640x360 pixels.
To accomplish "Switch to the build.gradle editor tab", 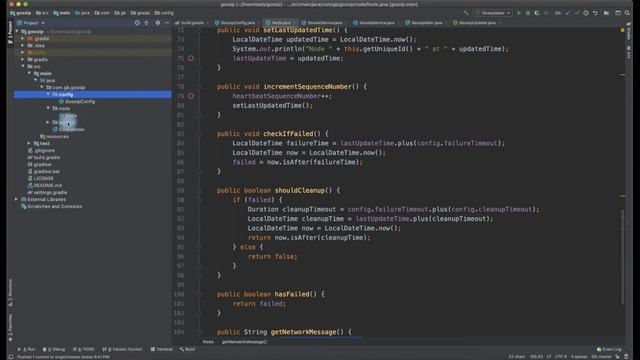I will 189,23.
